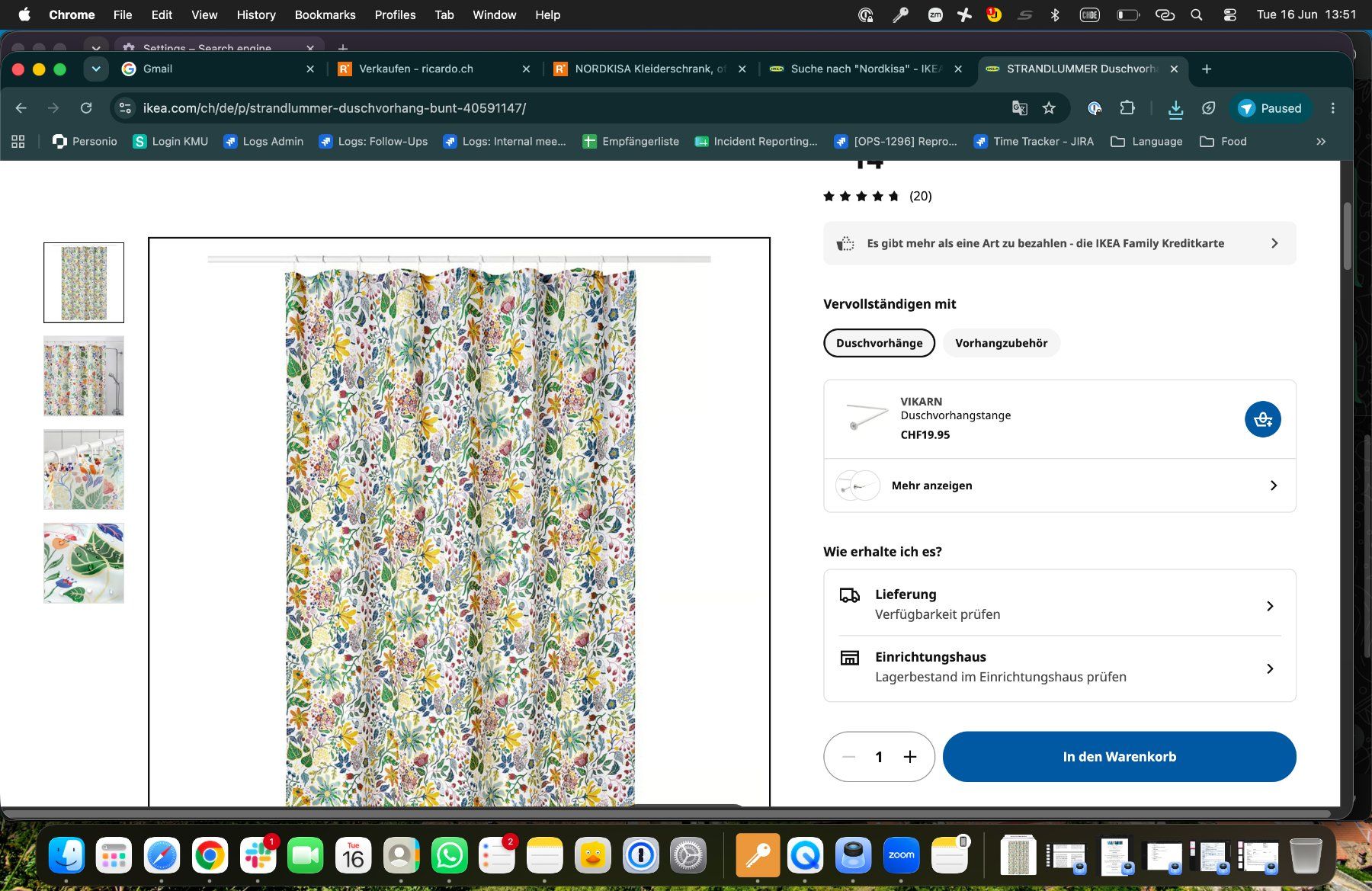Screen dimensions: 1372x891
Task: View site information icon in address bar
Action: click(125, 108)
